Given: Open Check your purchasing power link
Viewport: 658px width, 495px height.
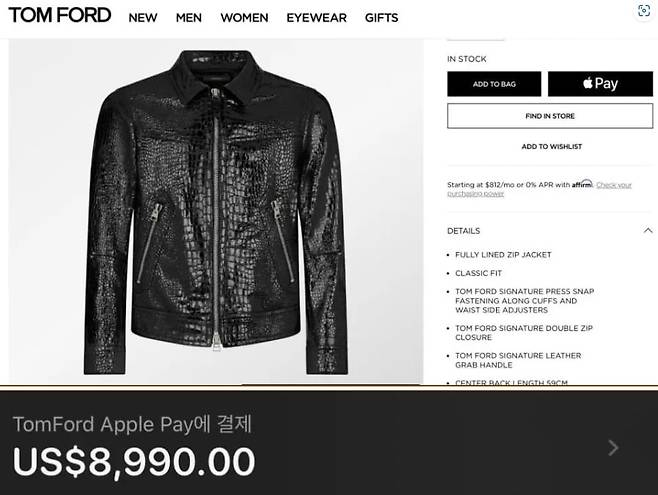Looking at the screenshot, I should click(539, 189).
